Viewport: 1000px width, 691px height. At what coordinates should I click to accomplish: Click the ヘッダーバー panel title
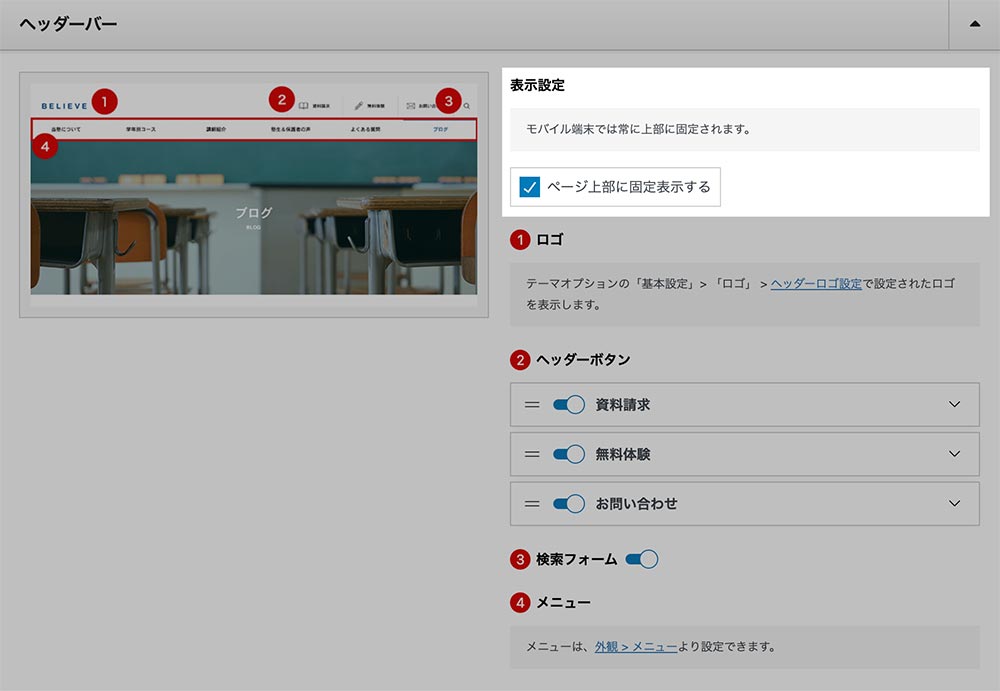(x=68, y=24)
